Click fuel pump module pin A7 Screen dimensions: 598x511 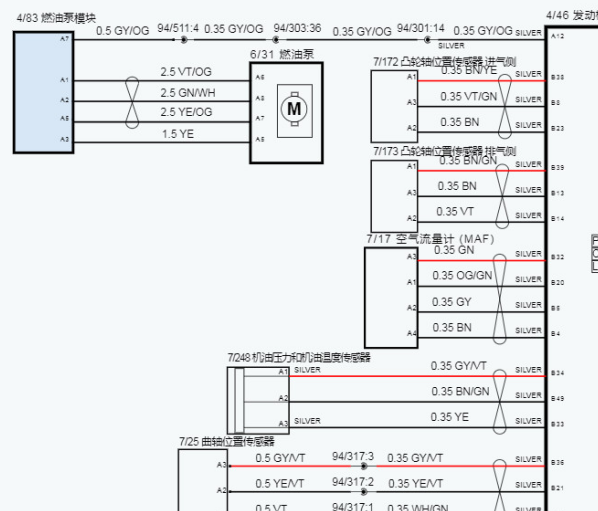tap(64, 39)
